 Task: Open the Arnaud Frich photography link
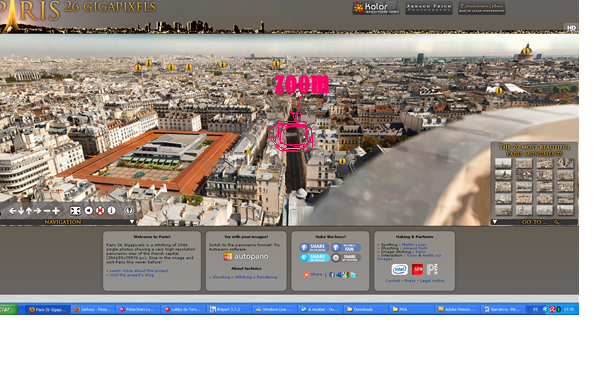429,8
